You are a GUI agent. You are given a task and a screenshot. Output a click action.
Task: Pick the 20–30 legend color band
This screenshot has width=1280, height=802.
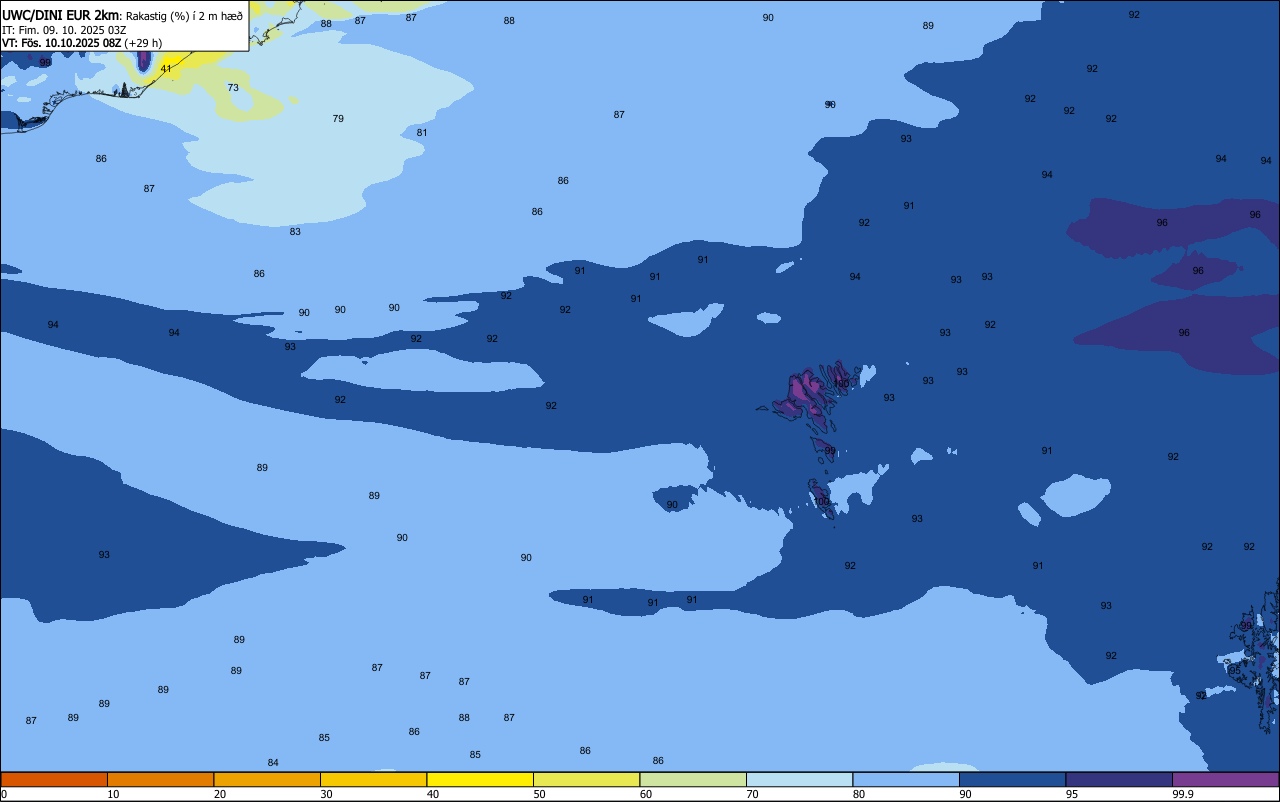[267, 779]
